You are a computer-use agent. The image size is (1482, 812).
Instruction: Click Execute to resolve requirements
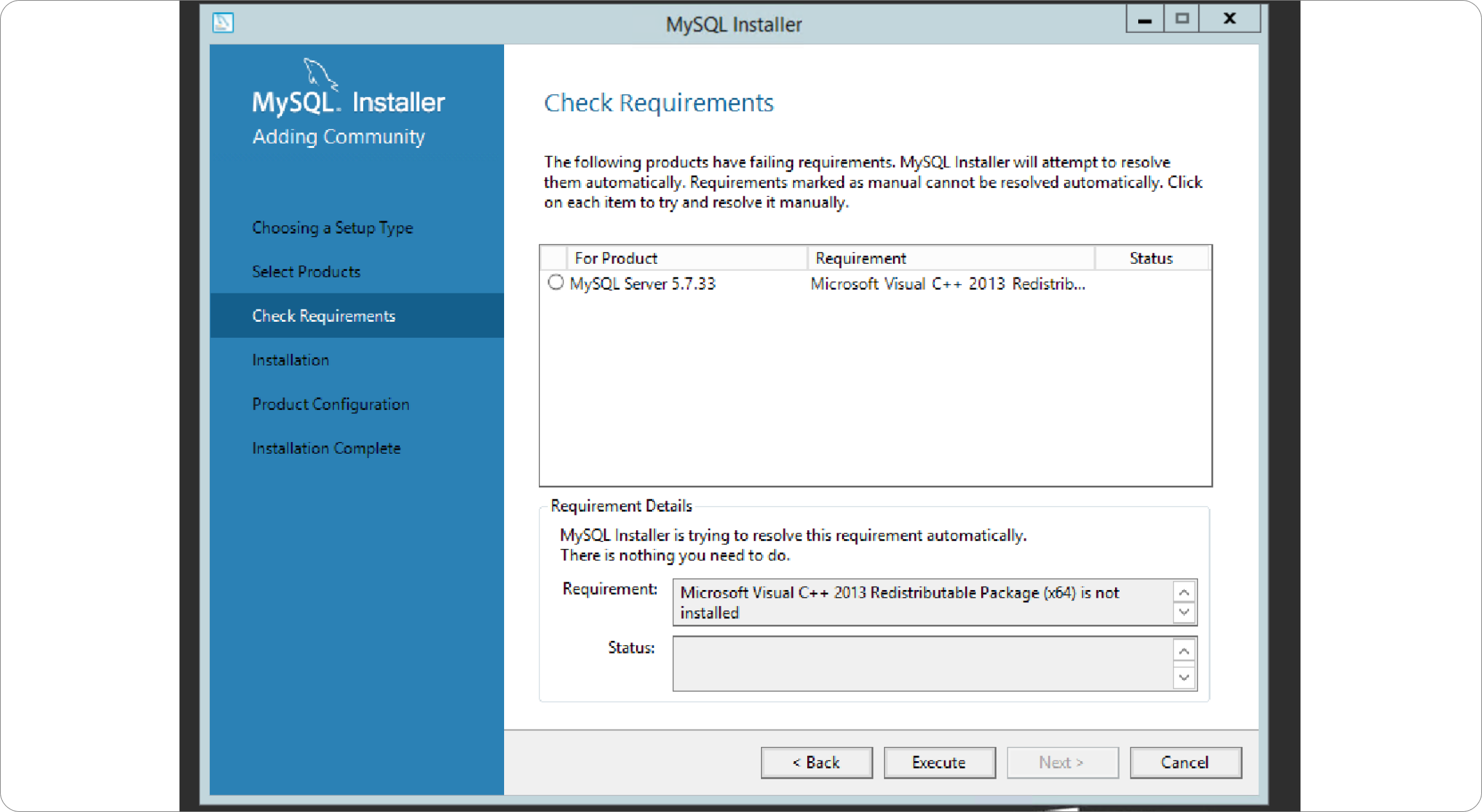[939, 762]
